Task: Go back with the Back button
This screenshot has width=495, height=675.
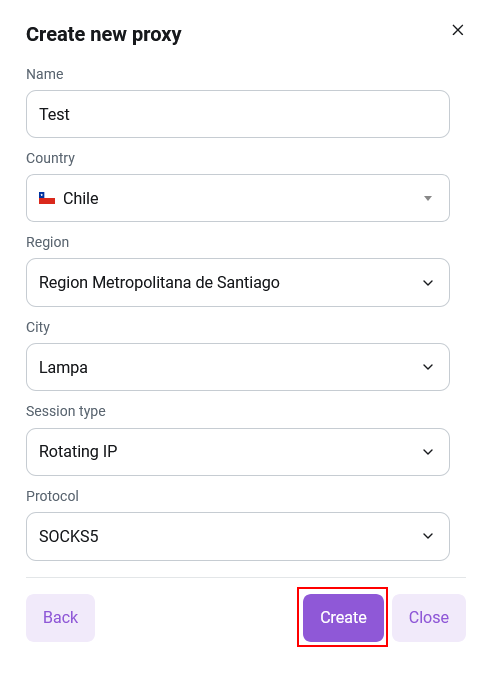Action: (x=60, y=618)
